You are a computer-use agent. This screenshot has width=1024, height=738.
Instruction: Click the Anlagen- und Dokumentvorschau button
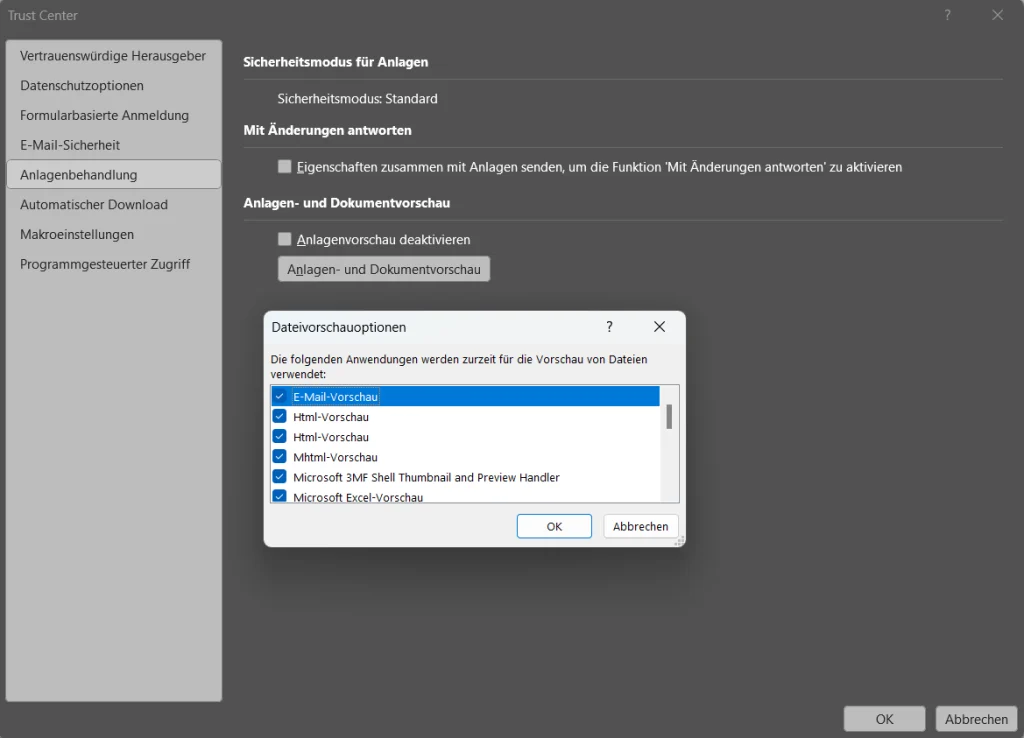[383, 268]
